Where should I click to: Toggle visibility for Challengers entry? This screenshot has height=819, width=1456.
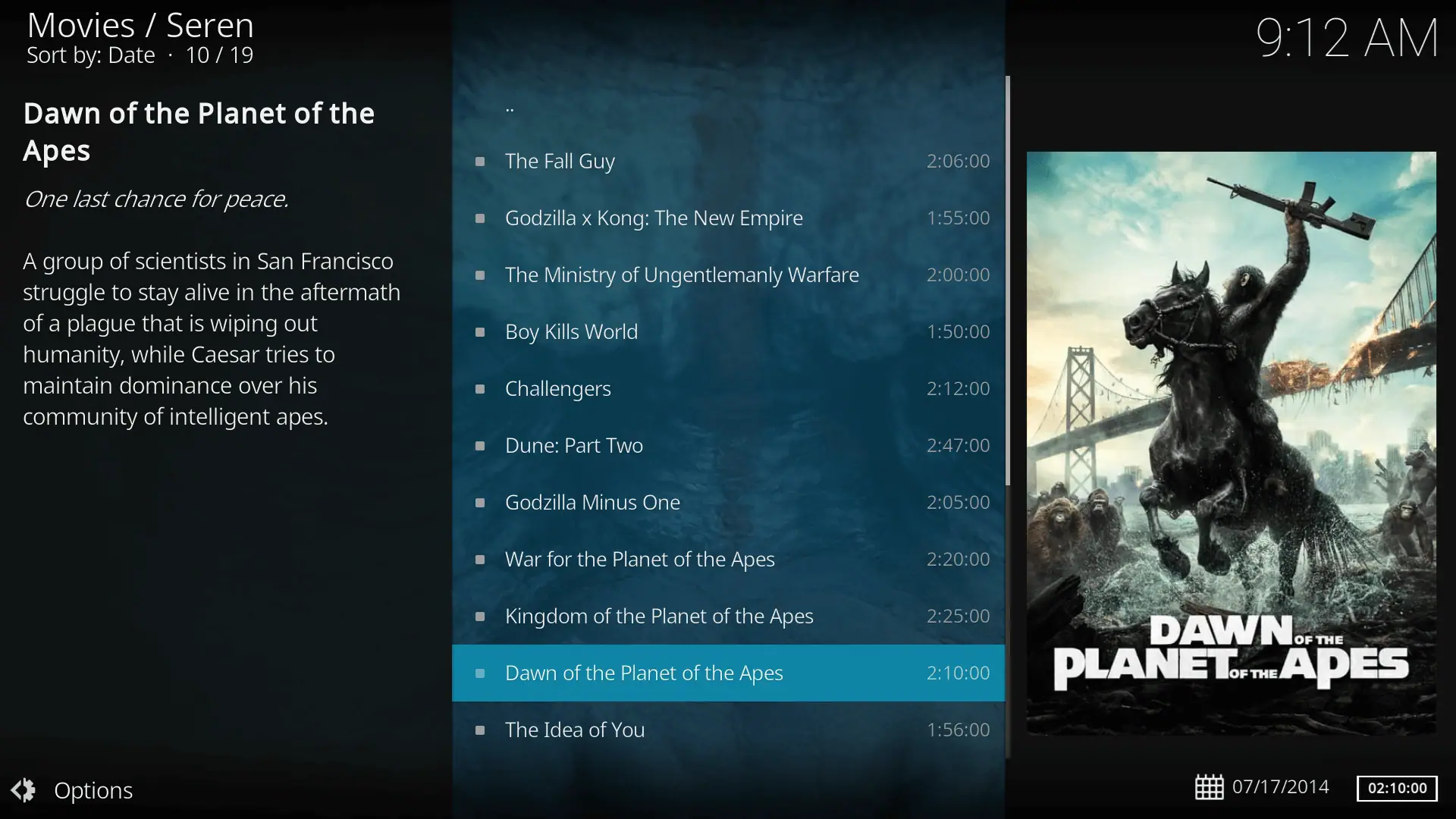[x=482, y=389]
